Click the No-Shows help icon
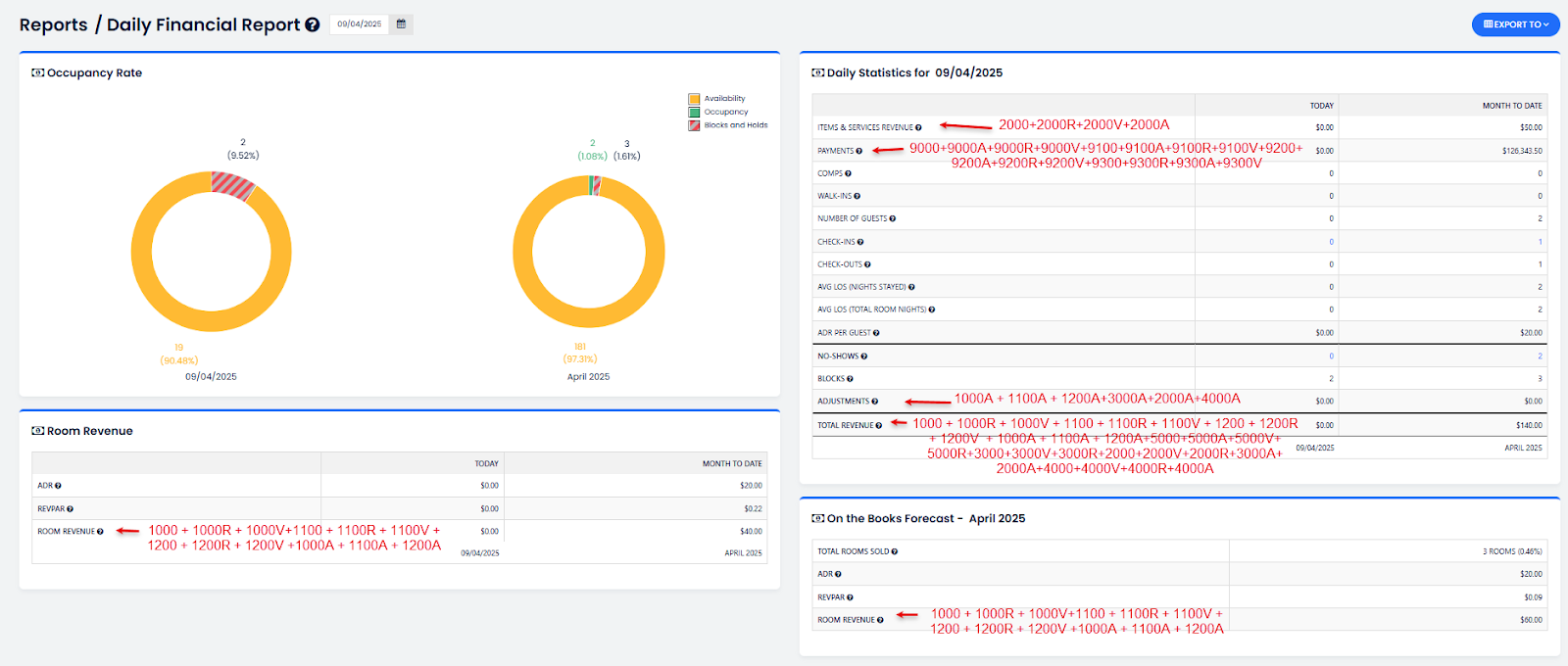This screenshot has width=1568, height=666. 864,357
